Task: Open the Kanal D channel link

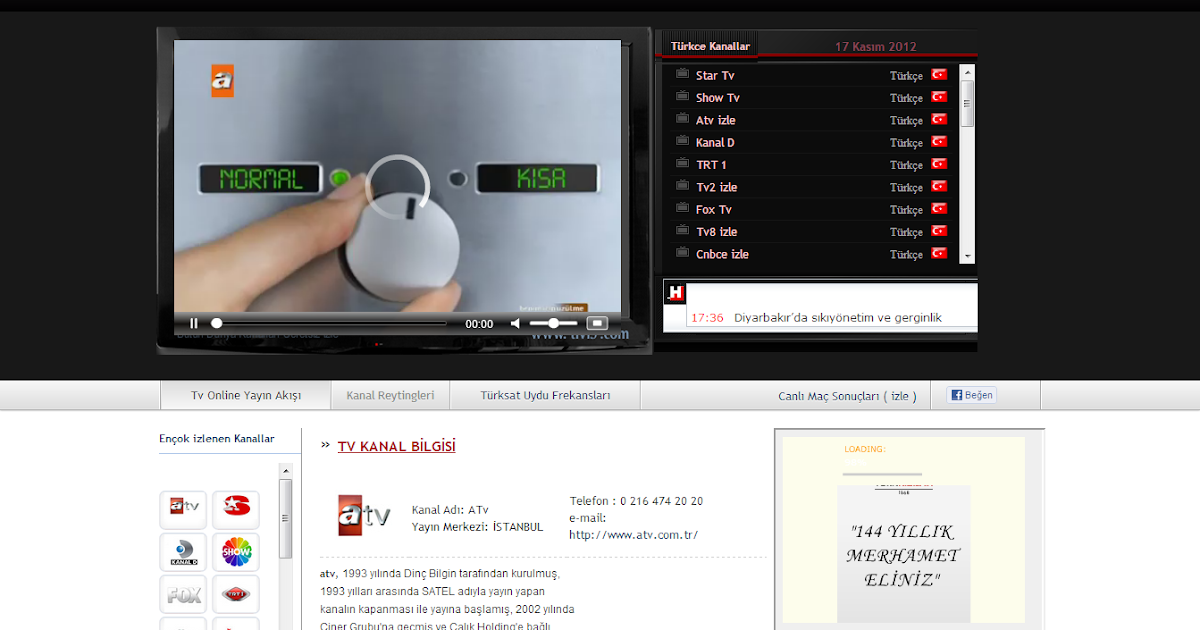Action: click(x=715, y=143)
